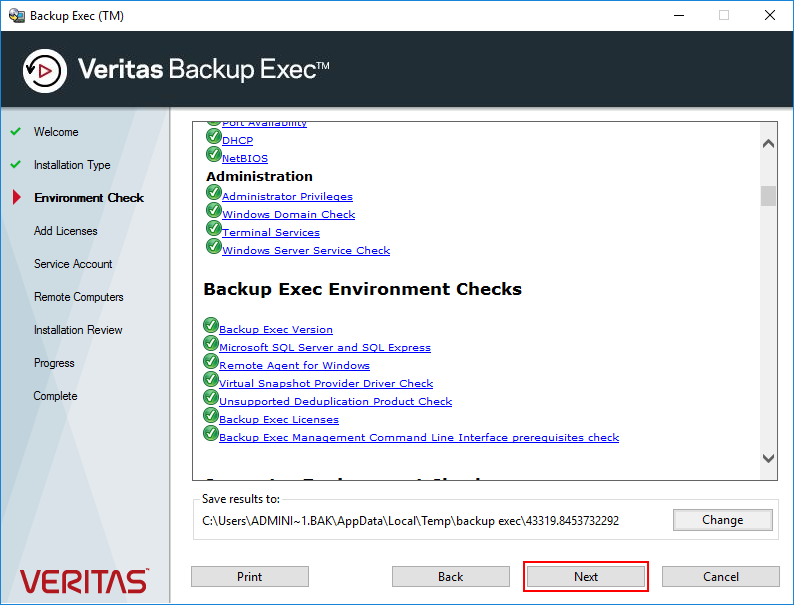Click the green checkmark next to Welcome step
The image size is (794, 605).
pyautogui.click(x=16, y=131)
